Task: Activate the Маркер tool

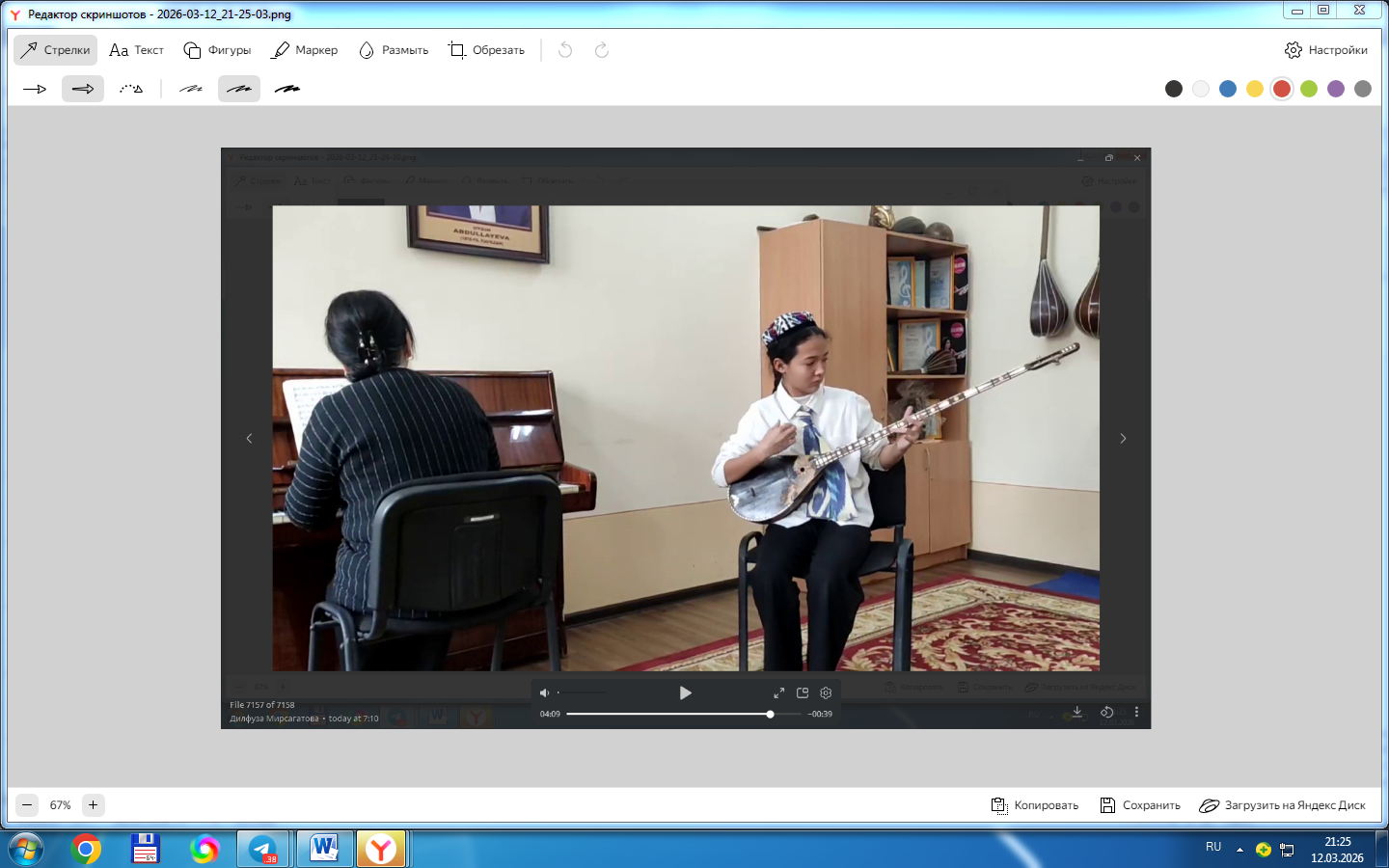Action: pos(305,50)
